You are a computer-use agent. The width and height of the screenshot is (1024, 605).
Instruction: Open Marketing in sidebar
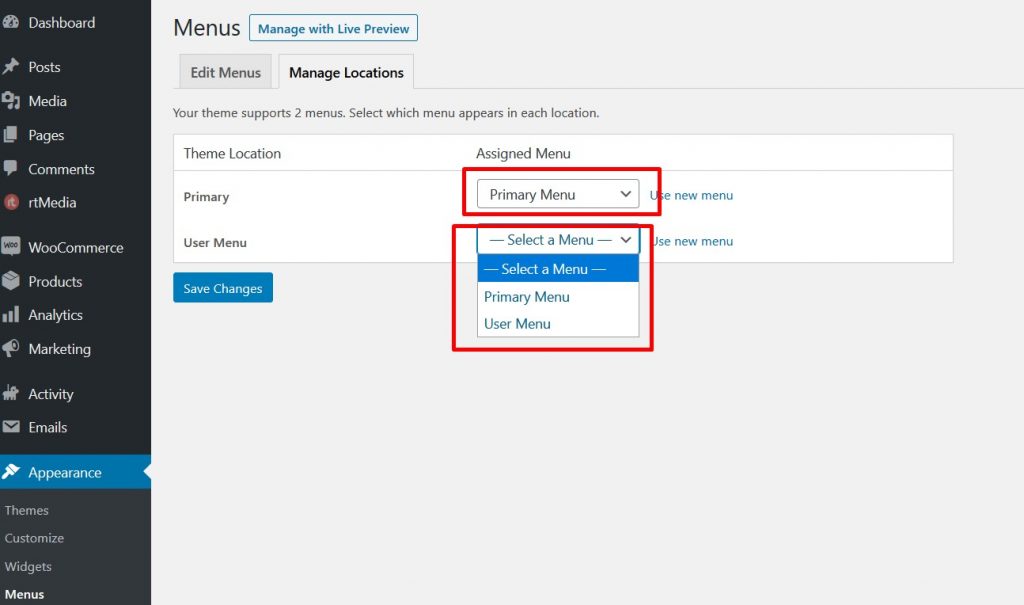[x=59, y=349]
